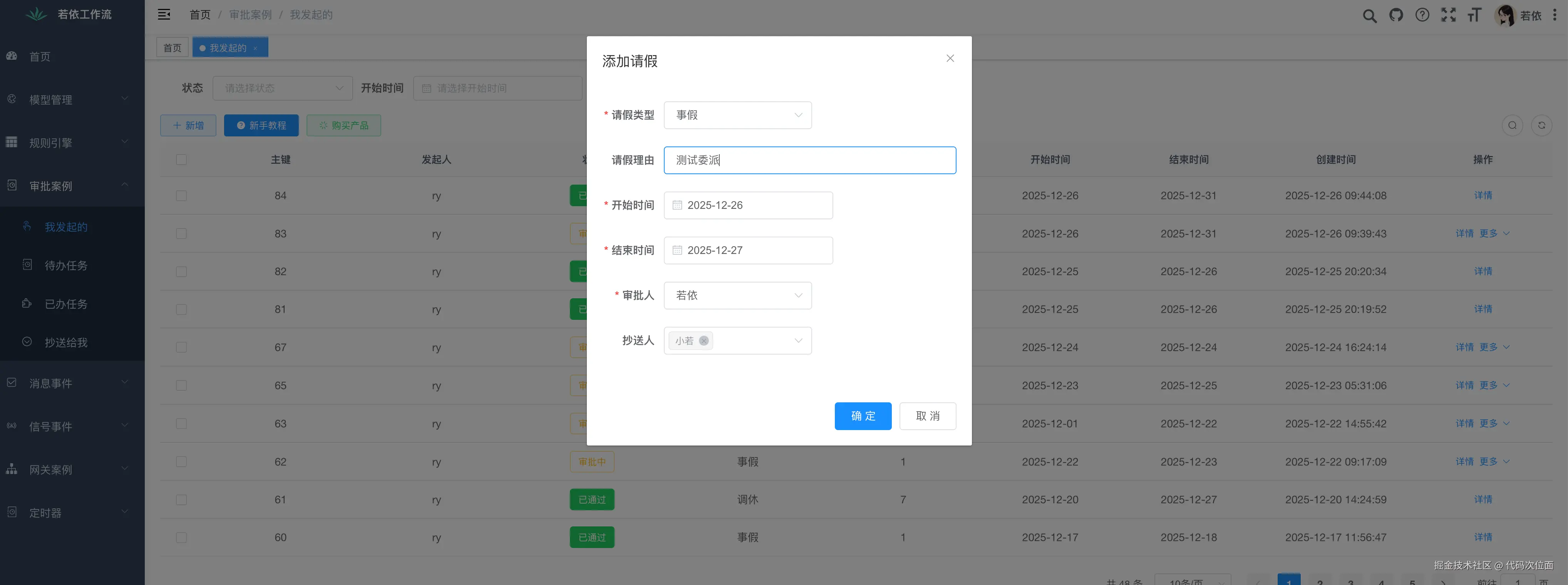Check the checkbox for row 84
This screenshot has height=585, width=1568.
click(x=181, y=196)
